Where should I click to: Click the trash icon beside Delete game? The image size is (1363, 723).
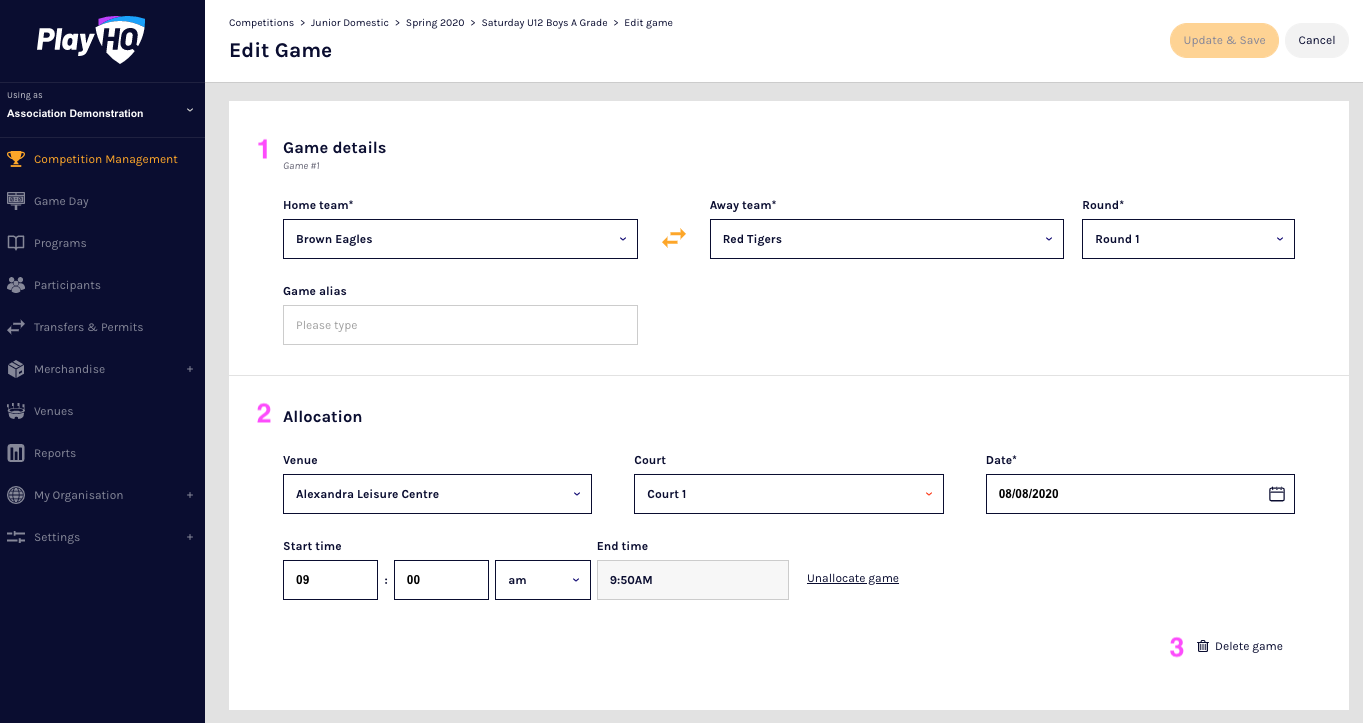pyautogui.click(x=1203, y=646)
